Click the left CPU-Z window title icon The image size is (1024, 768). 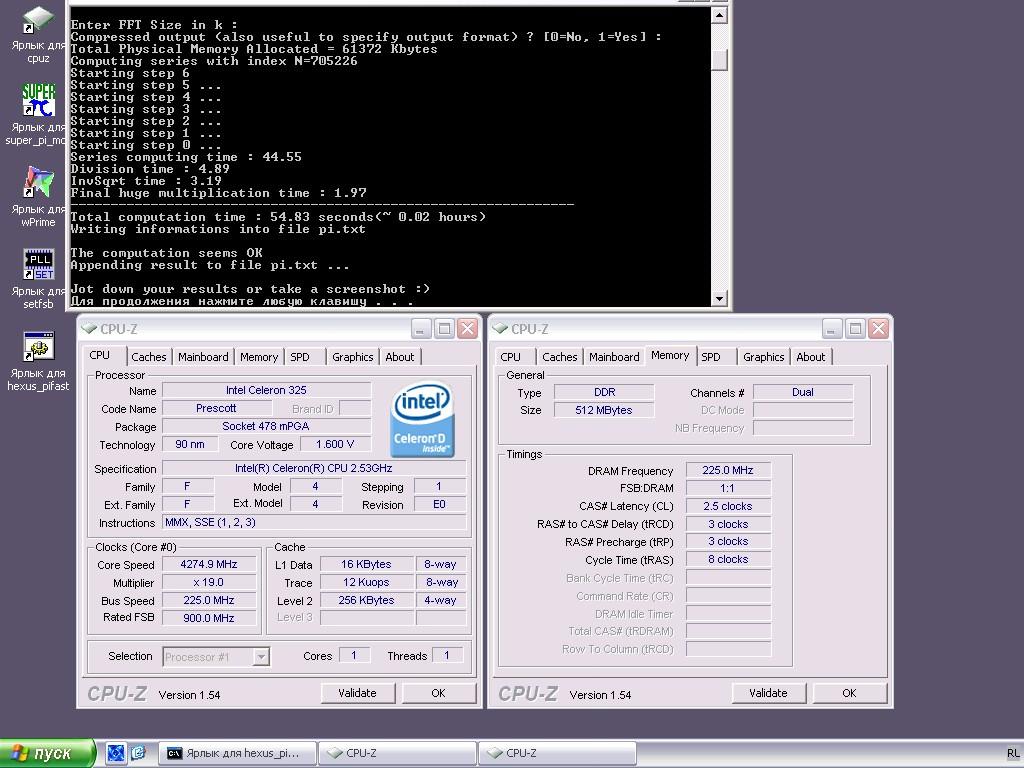tap(89, 328)
